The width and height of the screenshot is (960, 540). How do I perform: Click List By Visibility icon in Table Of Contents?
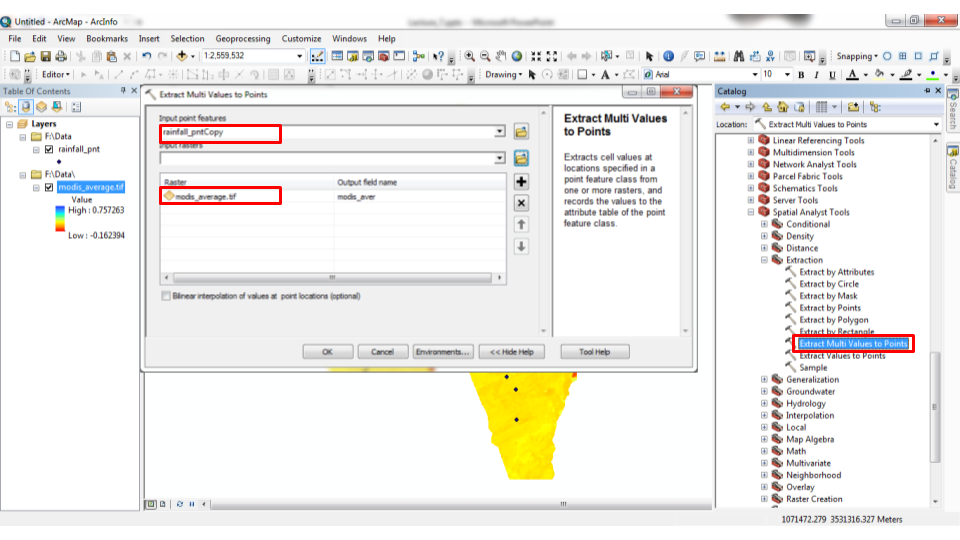coord(41,107)
